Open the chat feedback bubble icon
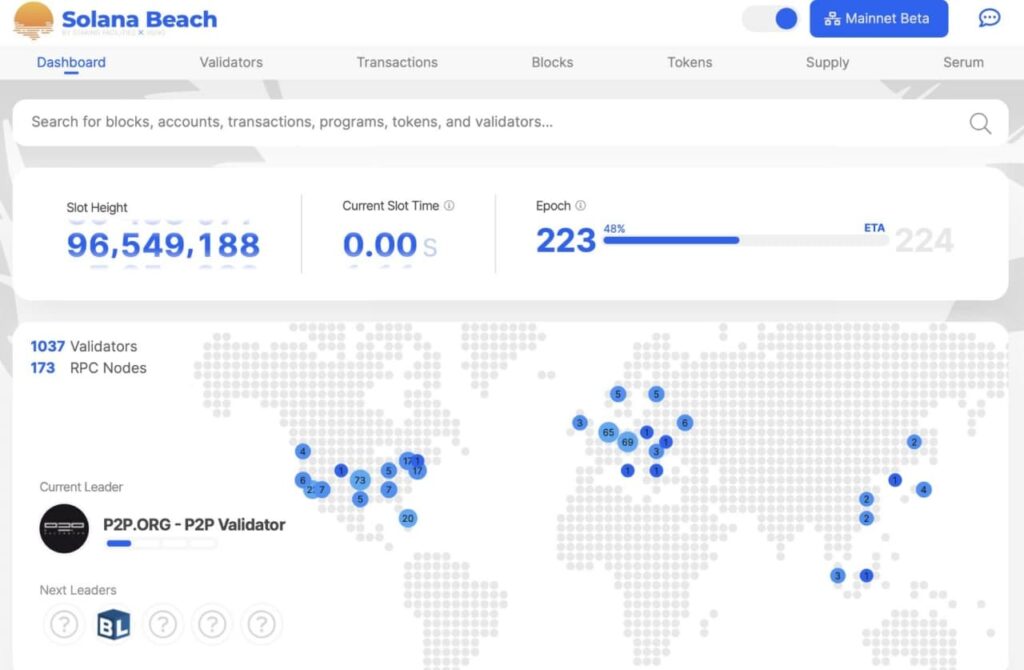Screen dimensions: 1024x670 pyautogui.click(x=988, y=18)
